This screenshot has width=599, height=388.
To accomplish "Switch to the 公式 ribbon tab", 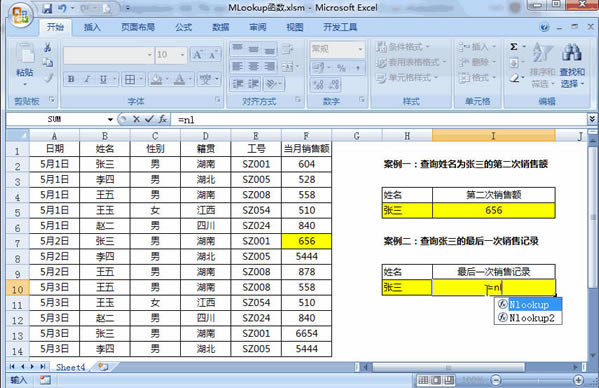I will [183, 27].
